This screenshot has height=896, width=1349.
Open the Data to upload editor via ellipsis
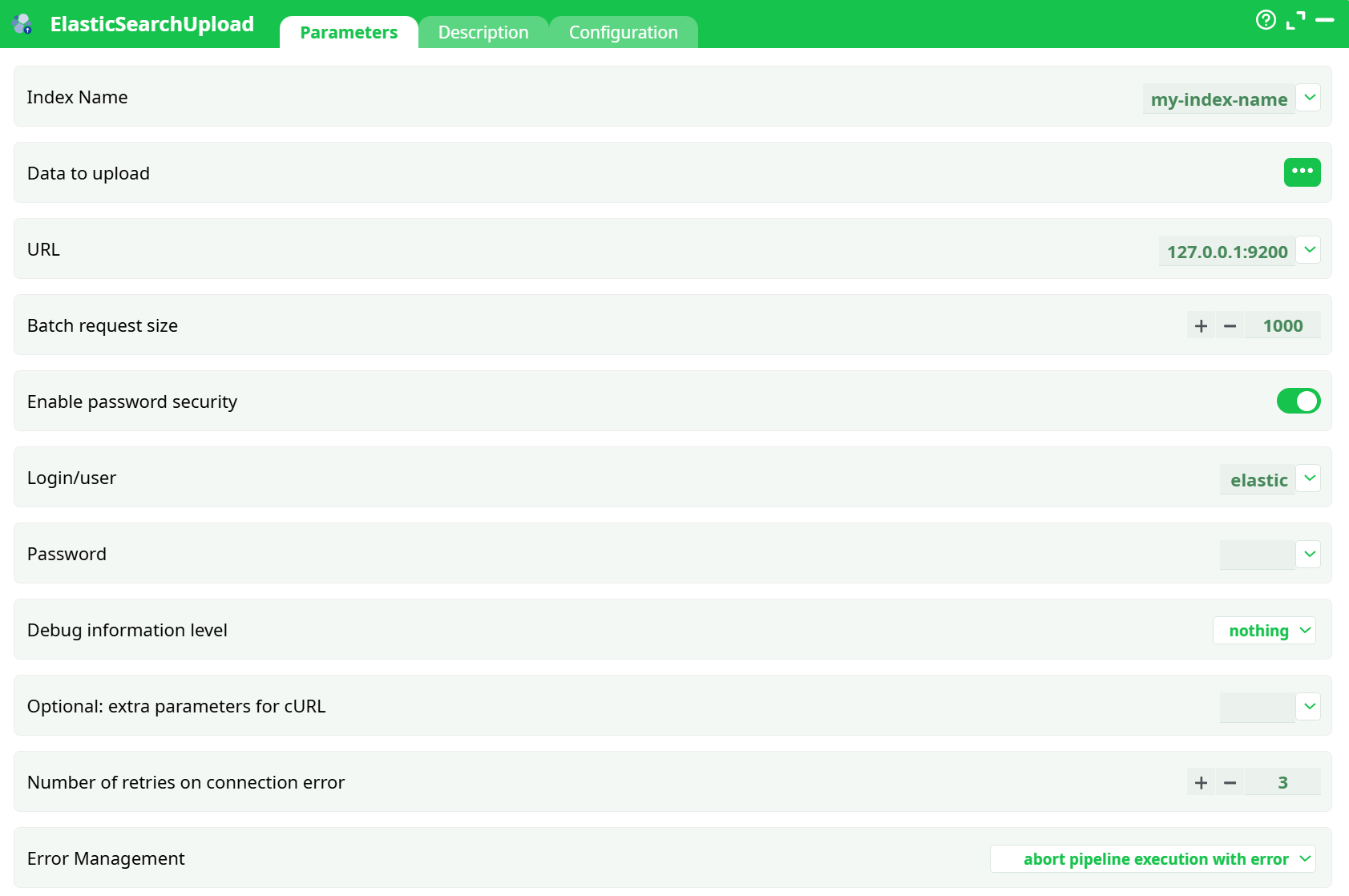coord(1302,172)
